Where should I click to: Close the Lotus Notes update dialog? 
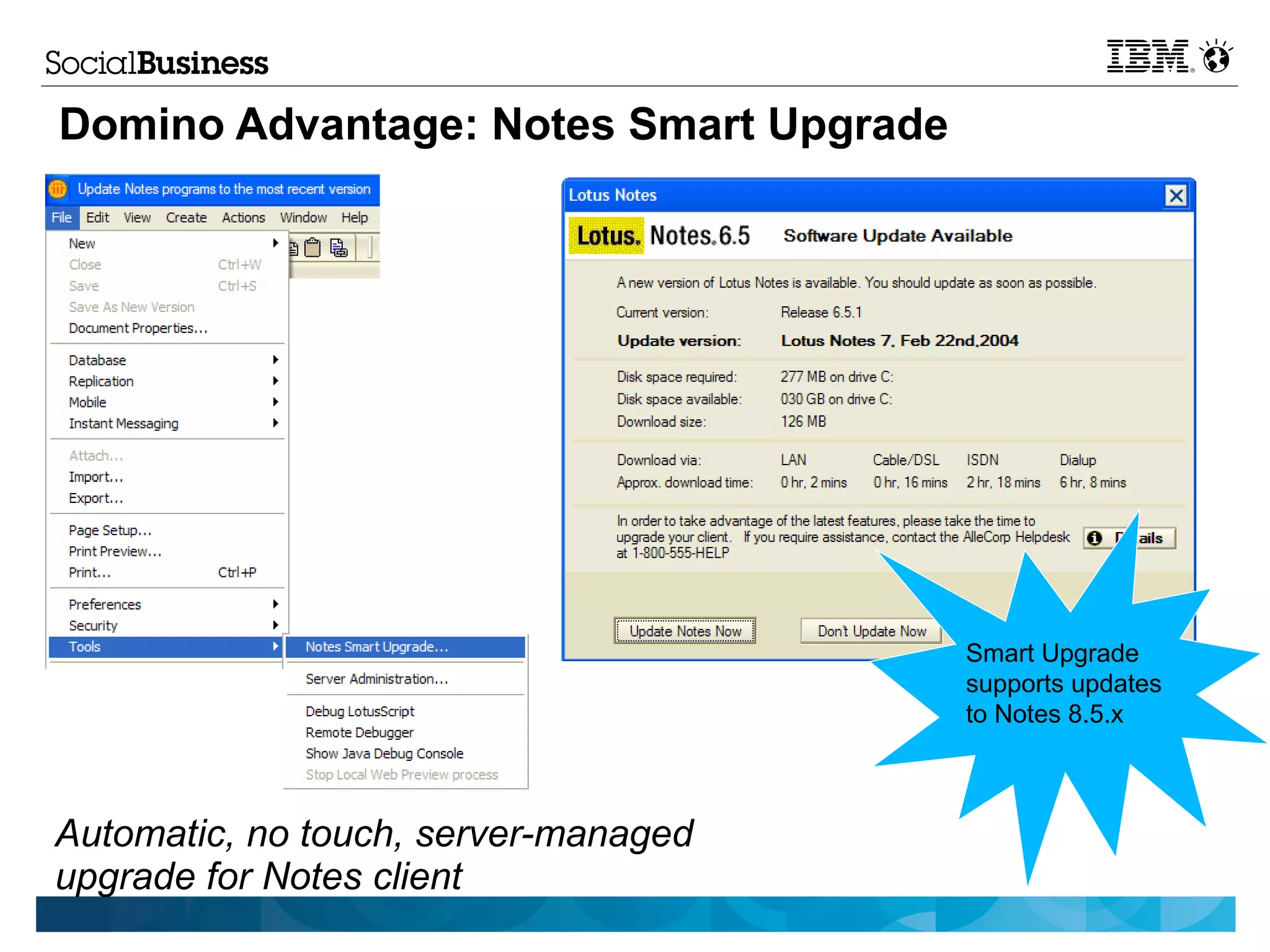[x=1176, y=195]
